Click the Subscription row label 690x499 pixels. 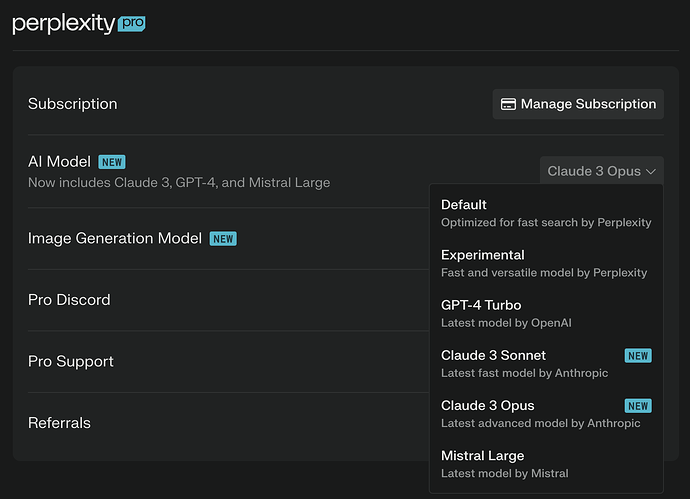coord(73,104)
